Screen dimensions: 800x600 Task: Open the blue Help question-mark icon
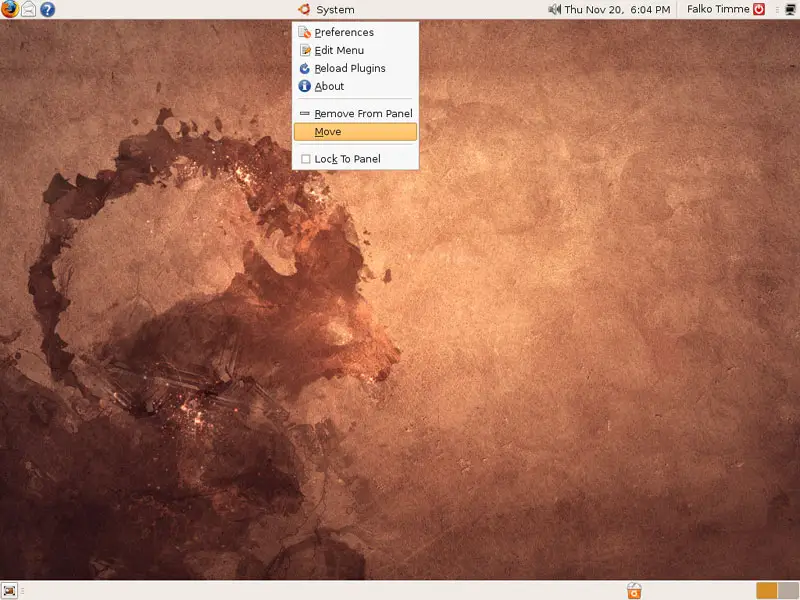47,10
